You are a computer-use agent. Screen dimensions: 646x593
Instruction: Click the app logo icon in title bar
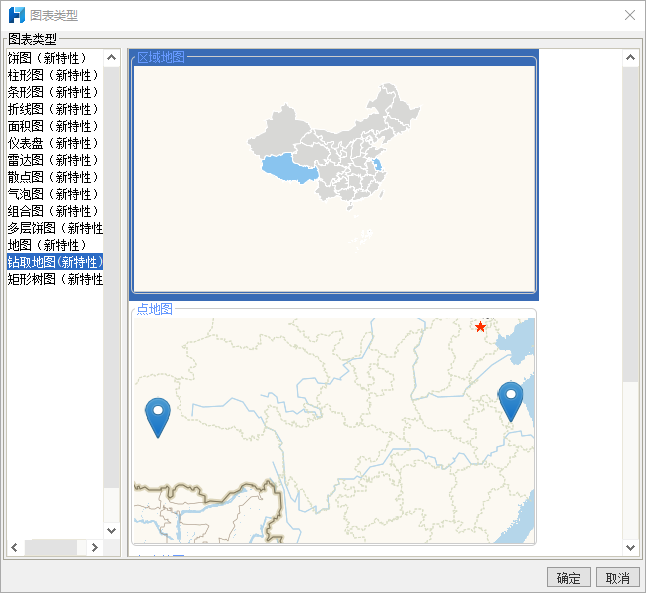[17, 15]
